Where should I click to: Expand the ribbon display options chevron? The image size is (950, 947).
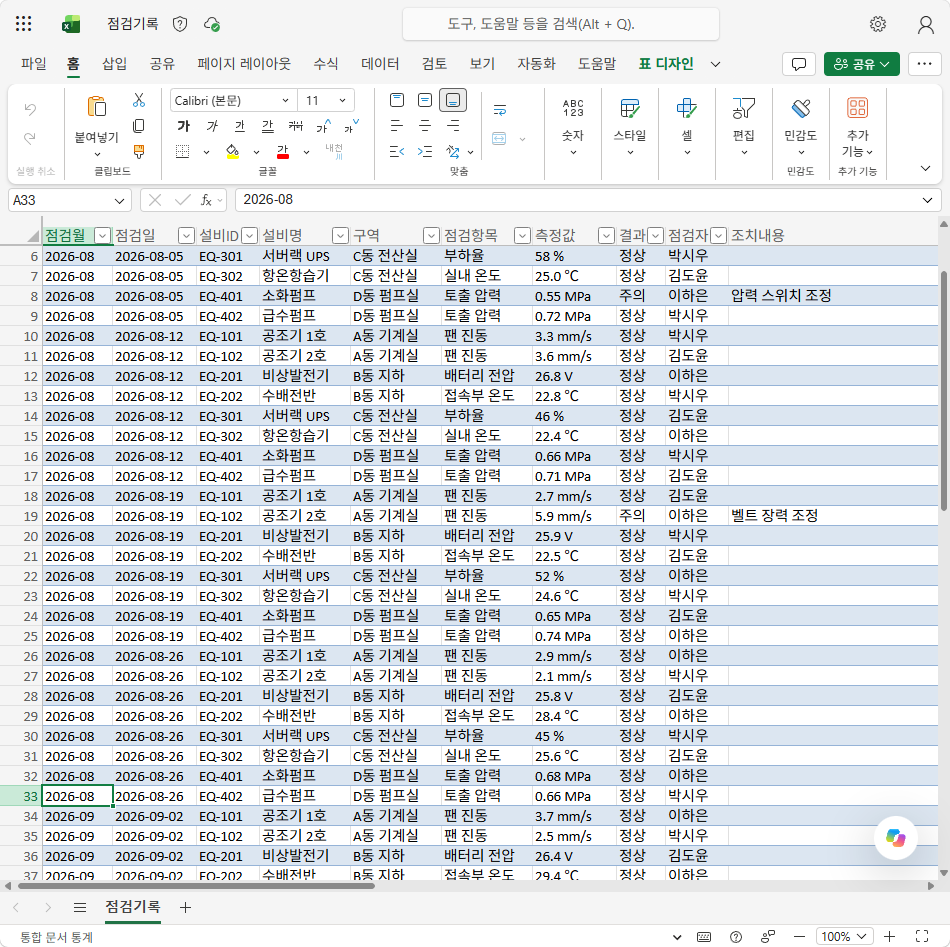tap(925, 168)
